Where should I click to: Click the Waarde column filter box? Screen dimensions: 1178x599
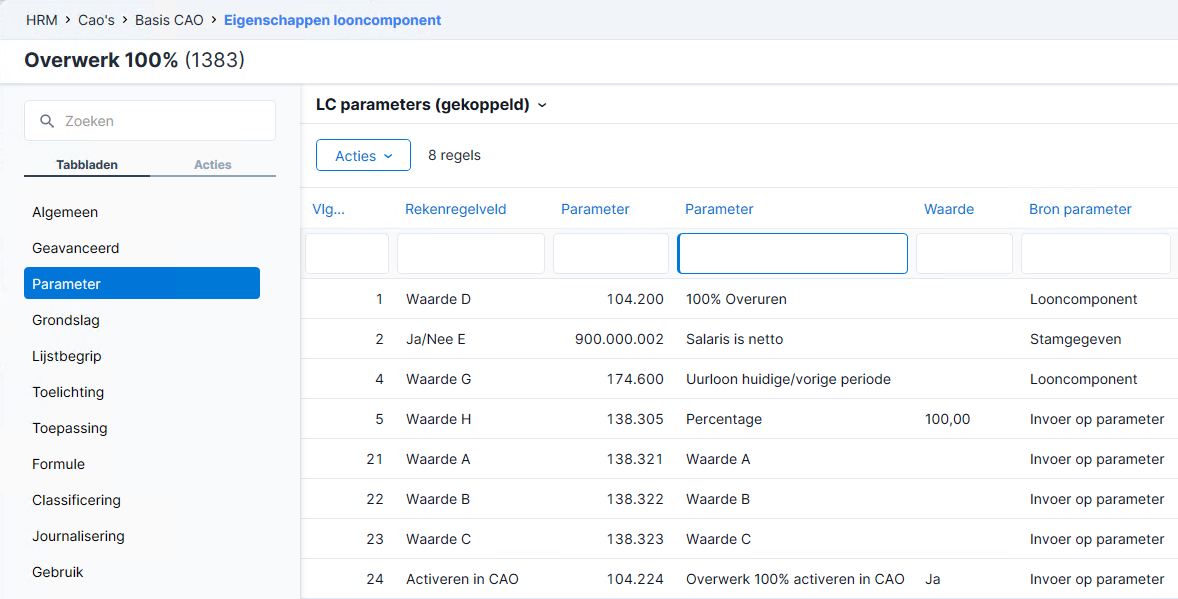[964, 253]
